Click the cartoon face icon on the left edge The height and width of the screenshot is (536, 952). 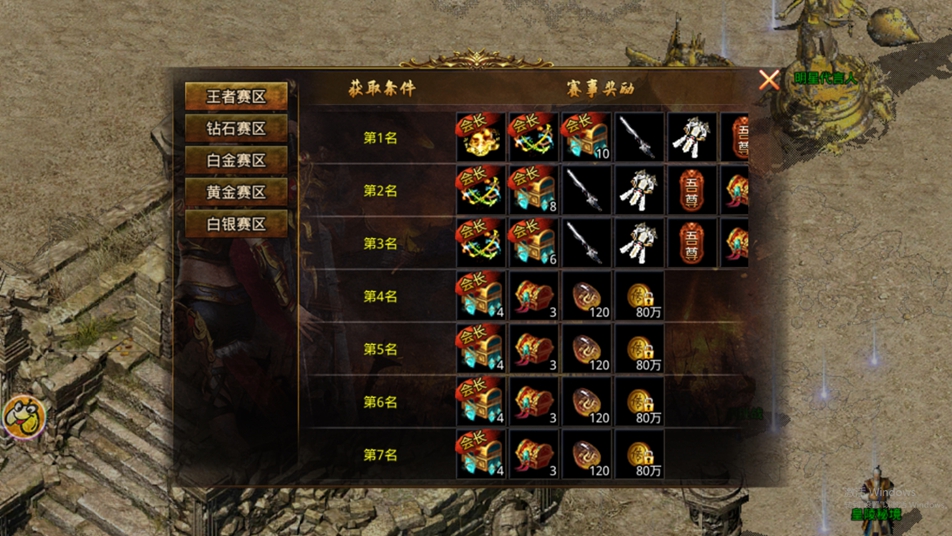coord(24,416)
